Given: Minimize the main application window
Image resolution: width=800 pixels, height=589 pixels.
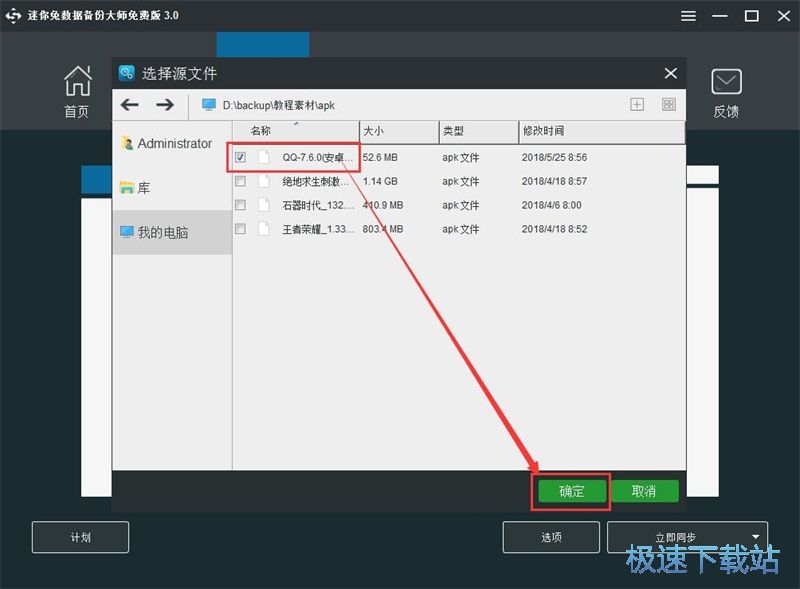Looking at the screenshot, I should (720, 16).
